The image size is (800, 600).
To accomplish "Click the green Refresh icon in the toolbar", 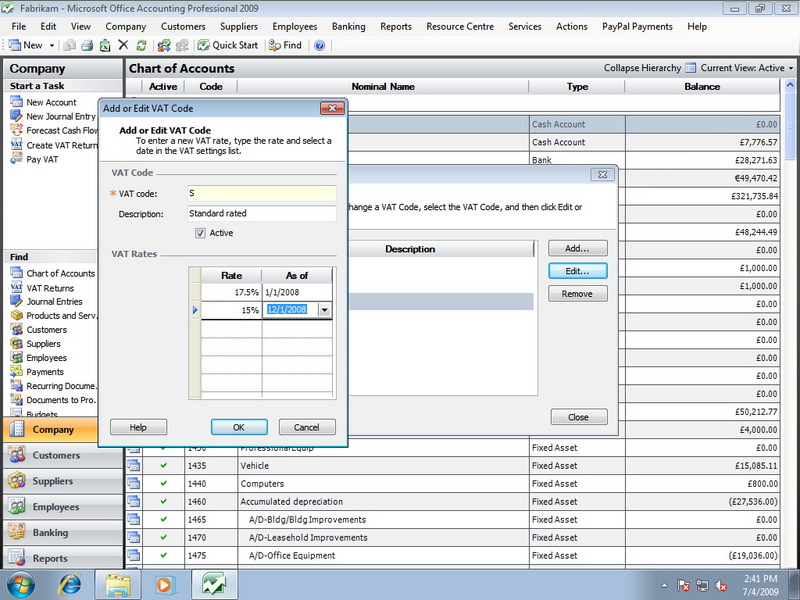I will point(141,45).
